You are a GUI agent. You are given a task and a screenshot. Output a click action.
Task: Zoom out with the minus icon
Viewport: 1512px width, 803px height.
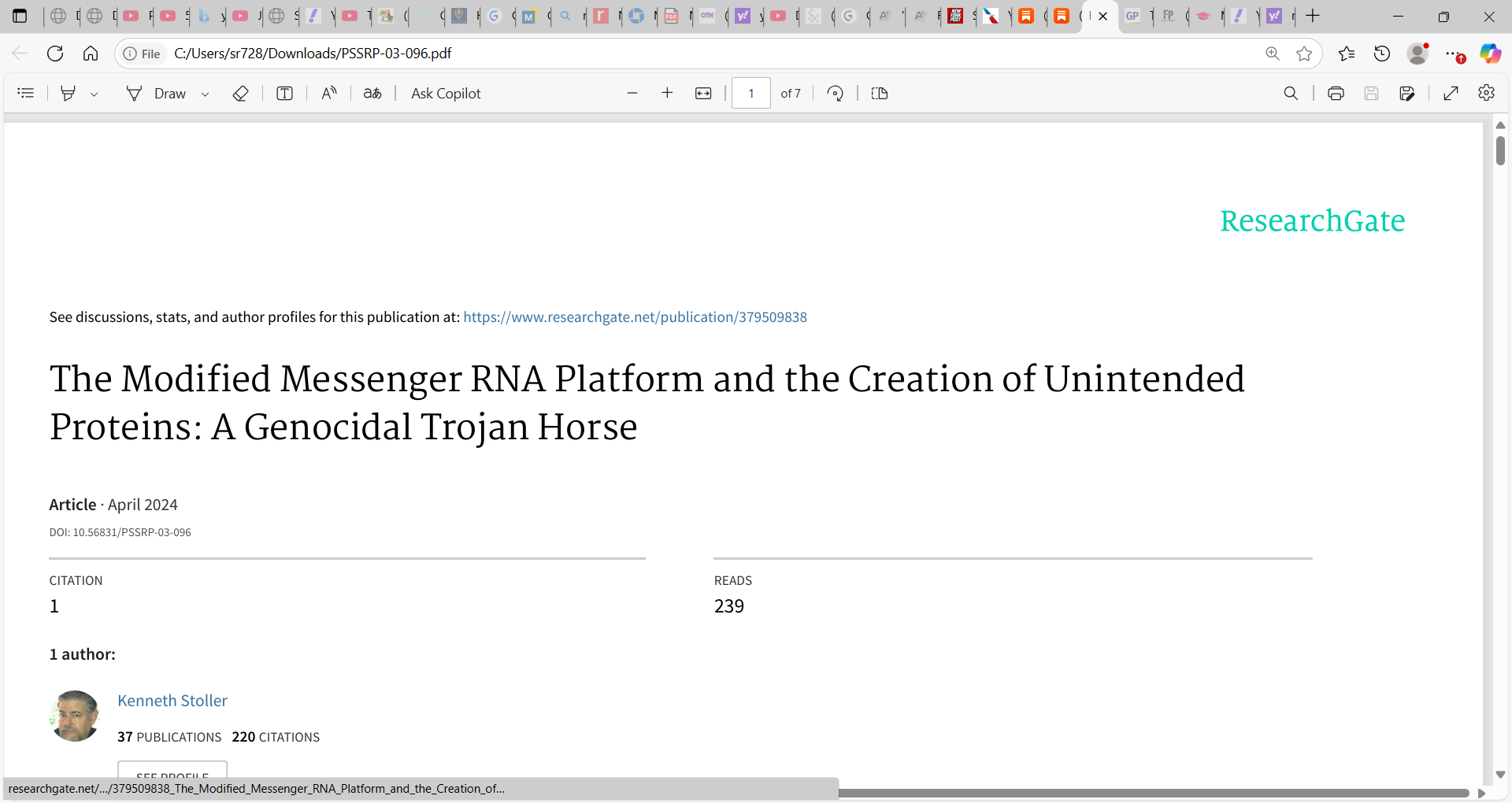[x=632, y=93]
